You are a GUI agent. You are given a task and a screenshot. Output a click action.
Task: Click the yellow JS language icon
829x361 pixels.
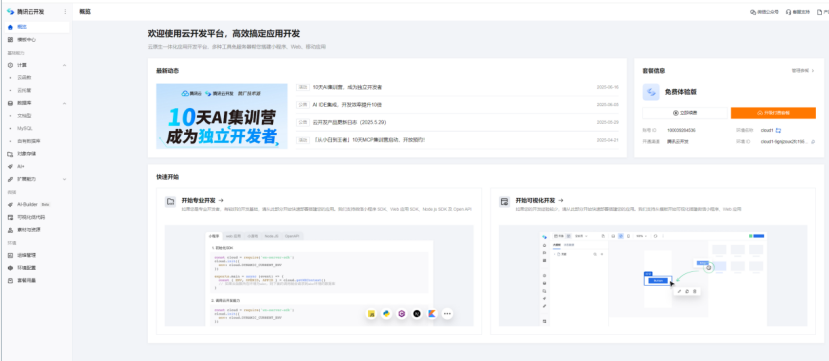pos(372,314)
